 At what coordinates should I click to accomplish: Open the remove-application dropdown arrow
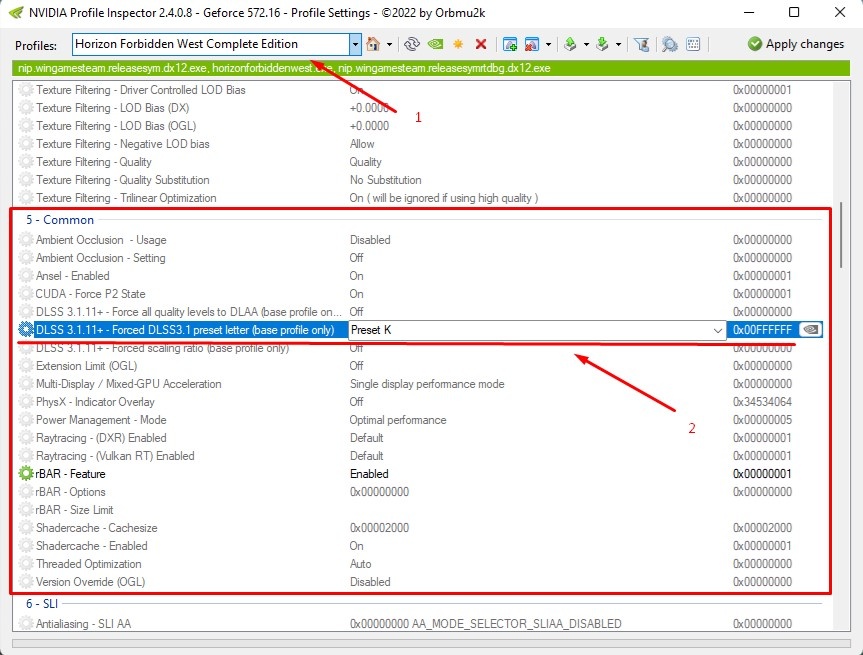(x=548, y=44)
